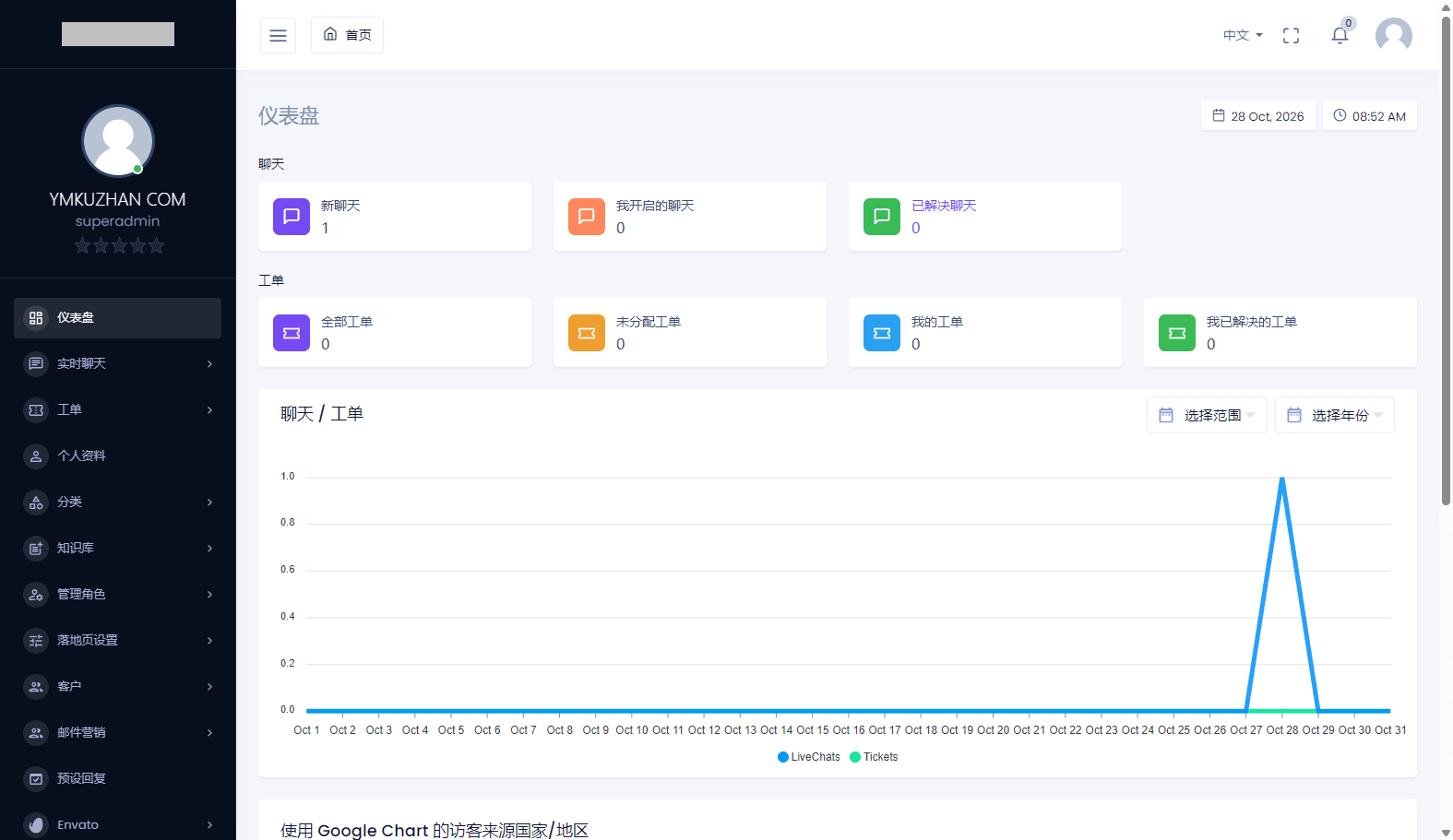Viewport: 1453px width, 840px height.
Task: Toggle LiveChats series in chart legend
Action: pos(809,757)
